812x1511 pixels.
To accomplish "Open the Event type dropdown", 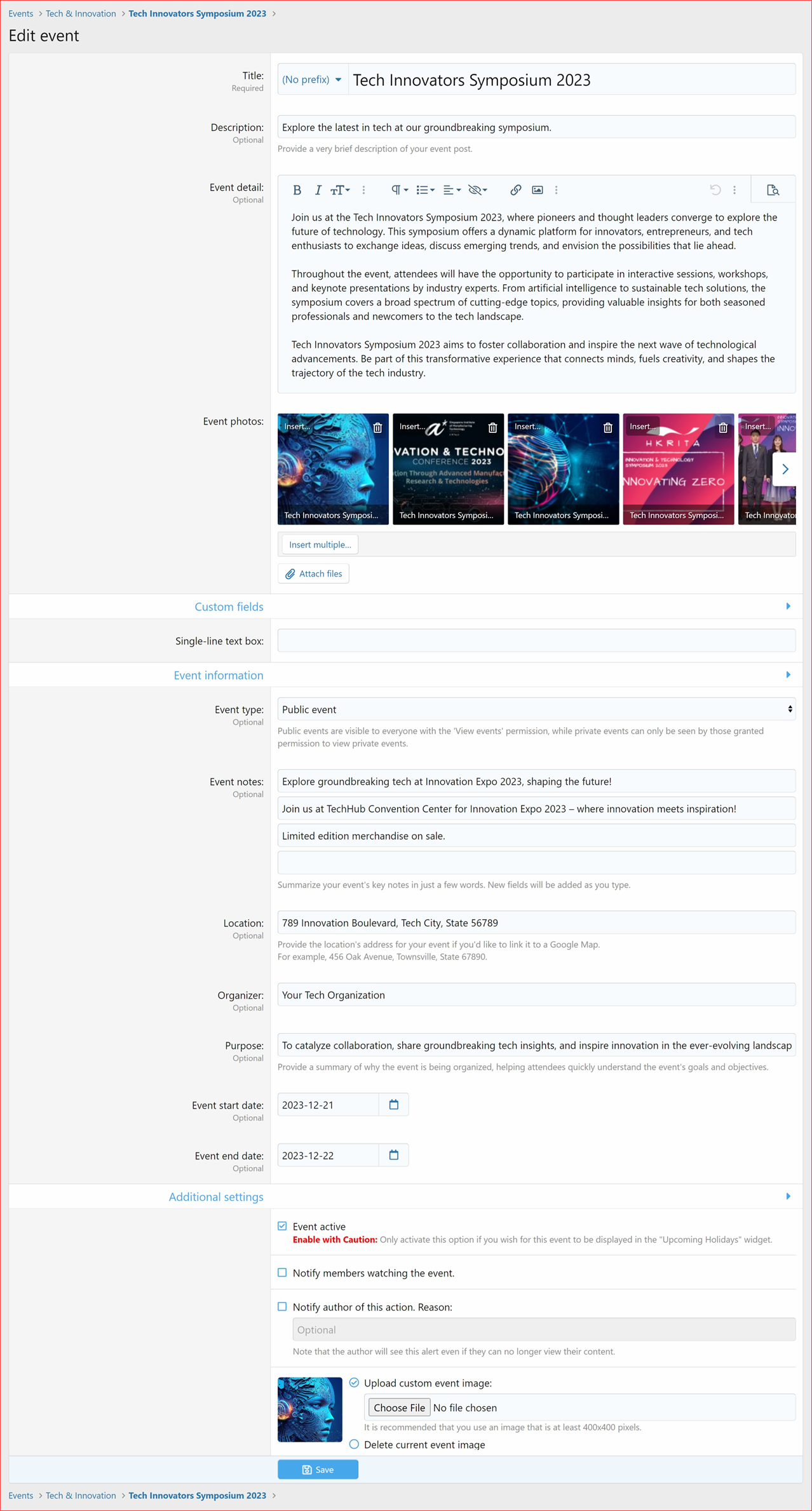I will pos(536,709).
